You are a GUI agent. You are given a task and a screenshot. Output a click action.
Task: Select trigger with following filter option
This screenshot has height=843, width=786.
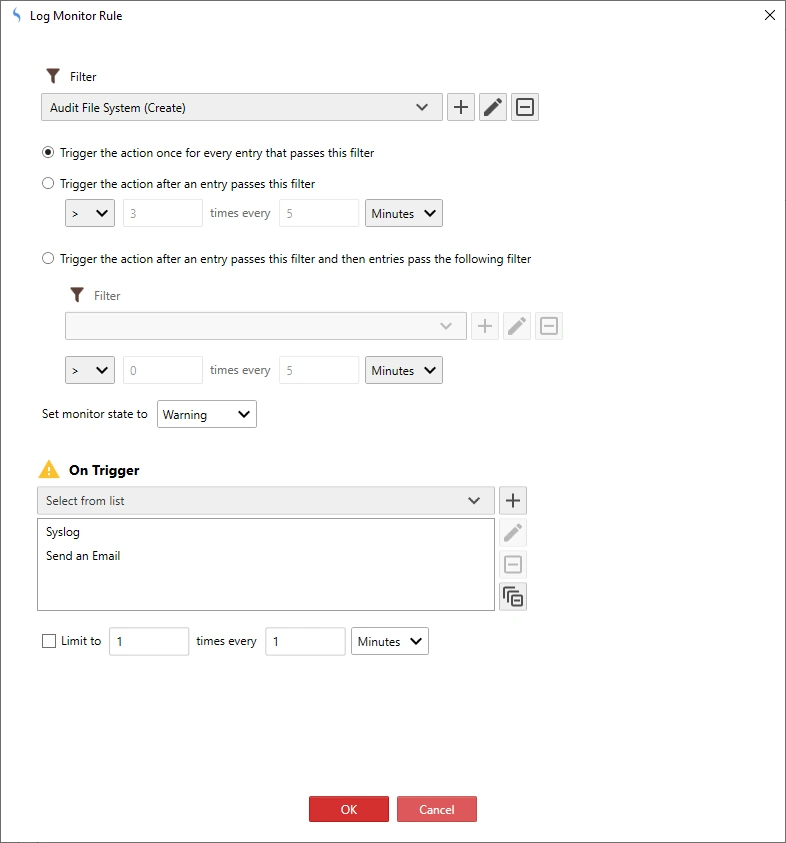48,259
